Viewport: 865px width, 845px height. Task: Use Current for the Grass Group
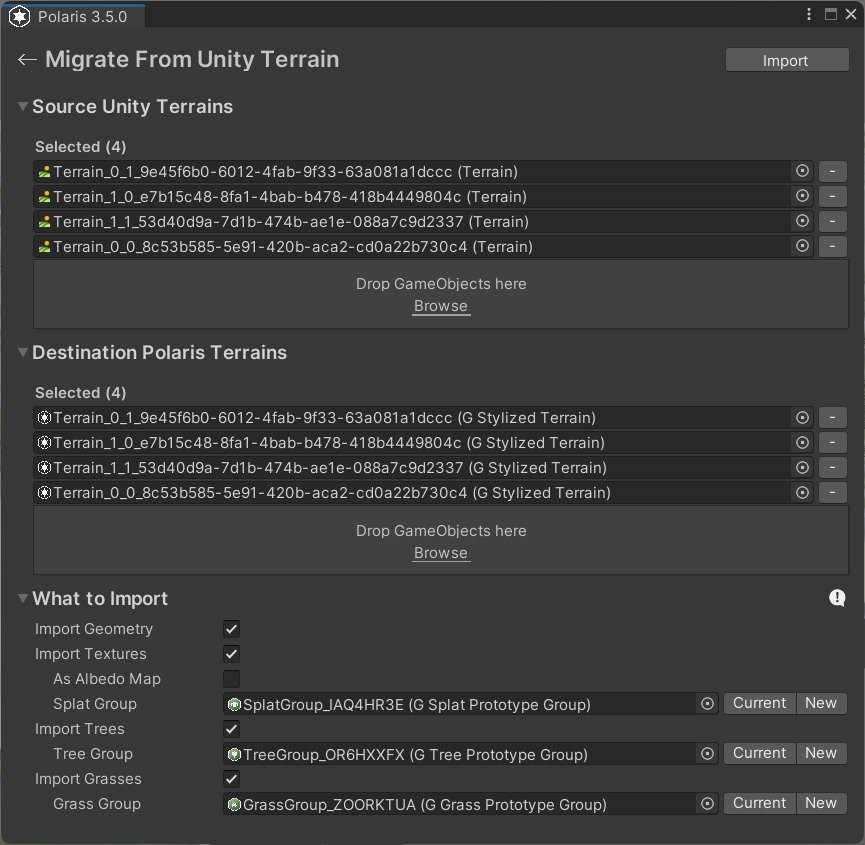760,803
